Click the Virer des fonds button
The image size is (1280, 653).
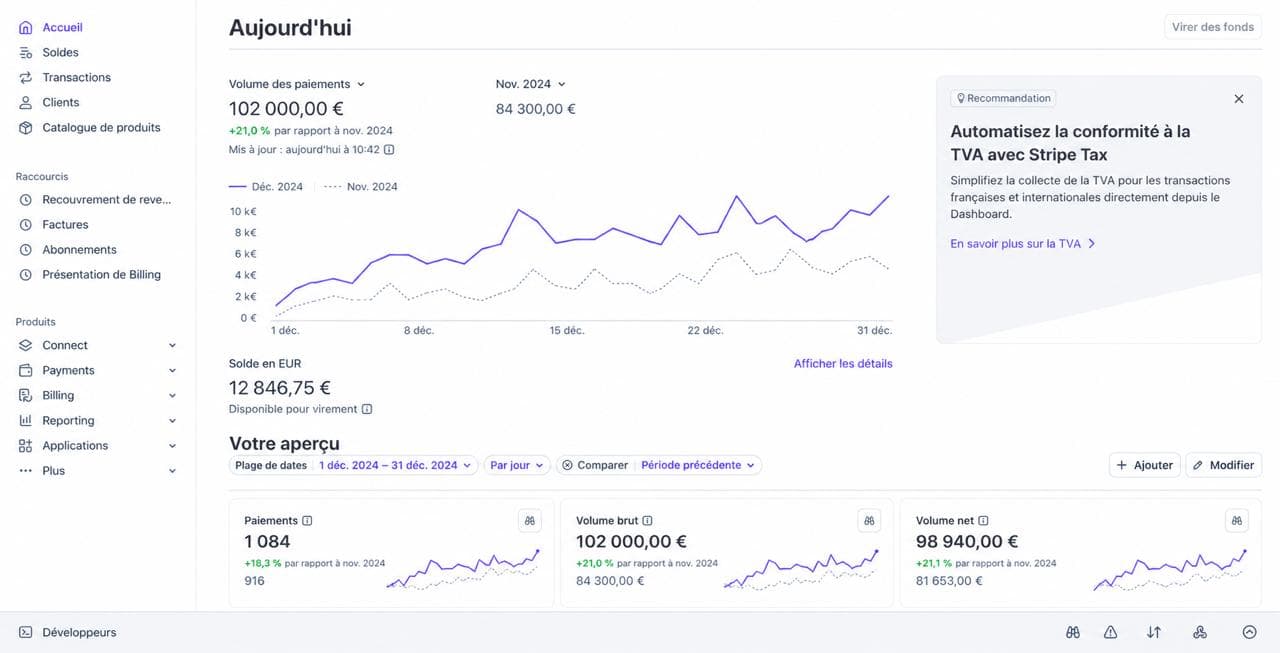[x=1213, y=27]
